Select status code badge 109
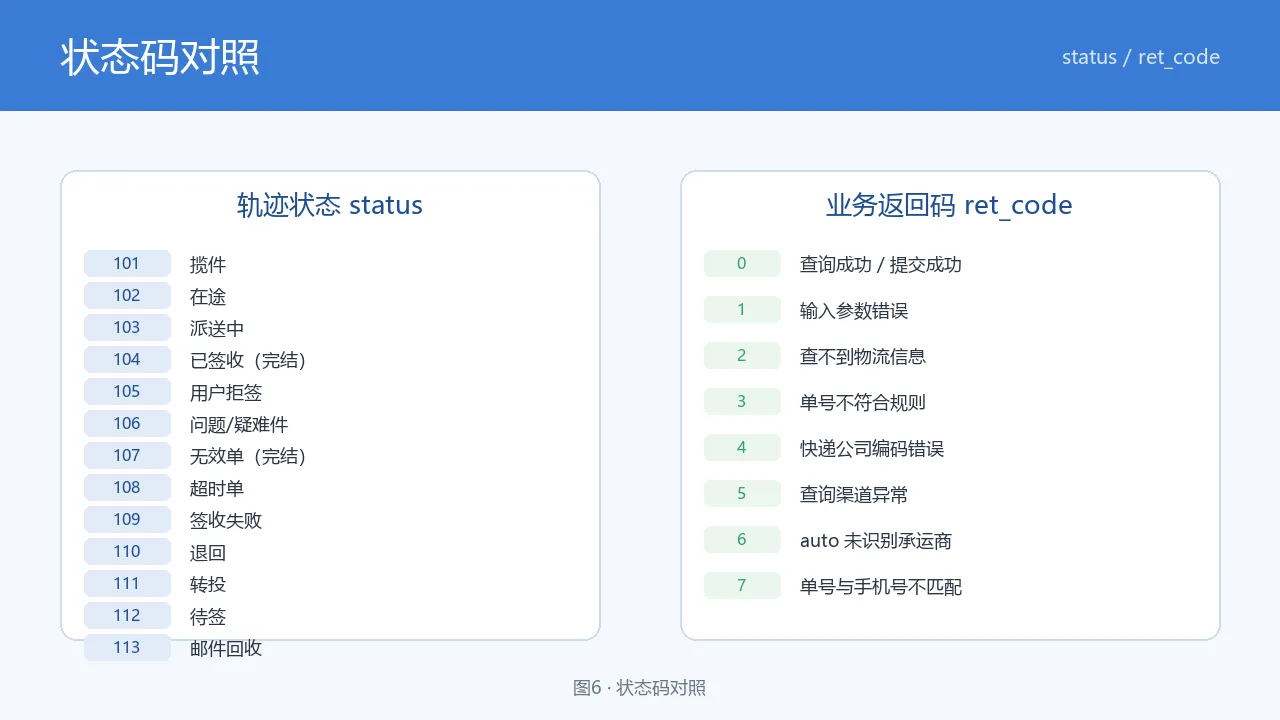 coord(127,520)
